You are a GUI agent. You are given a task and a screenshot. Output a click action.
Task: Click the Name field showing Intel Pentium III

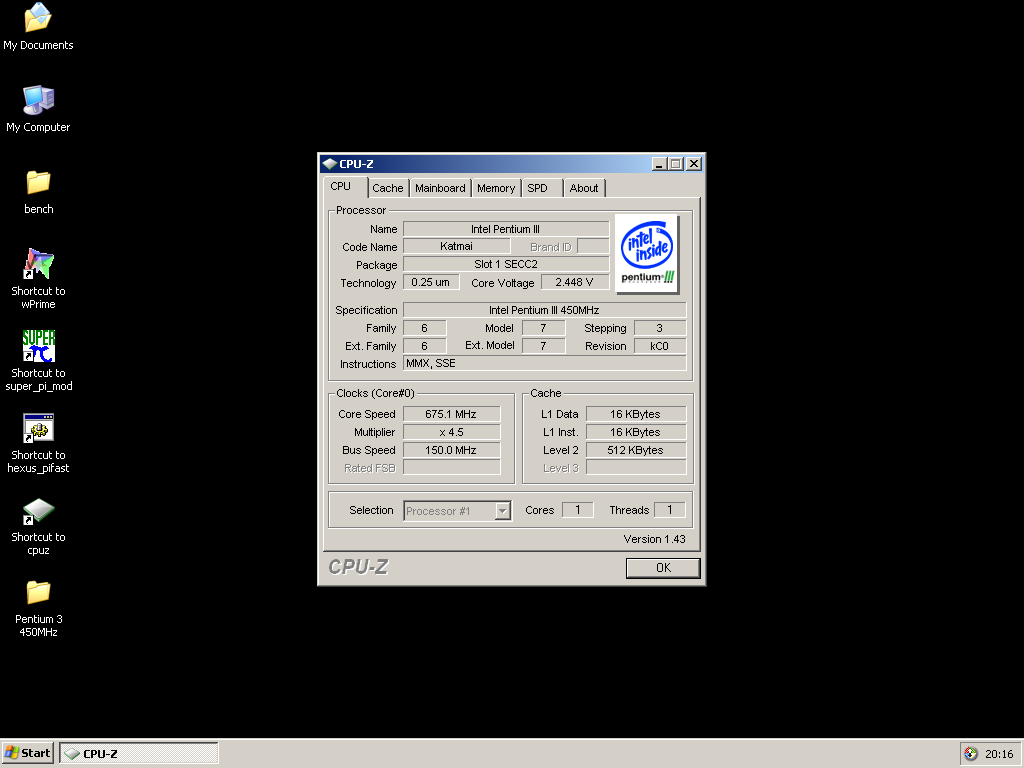[506, 229]
